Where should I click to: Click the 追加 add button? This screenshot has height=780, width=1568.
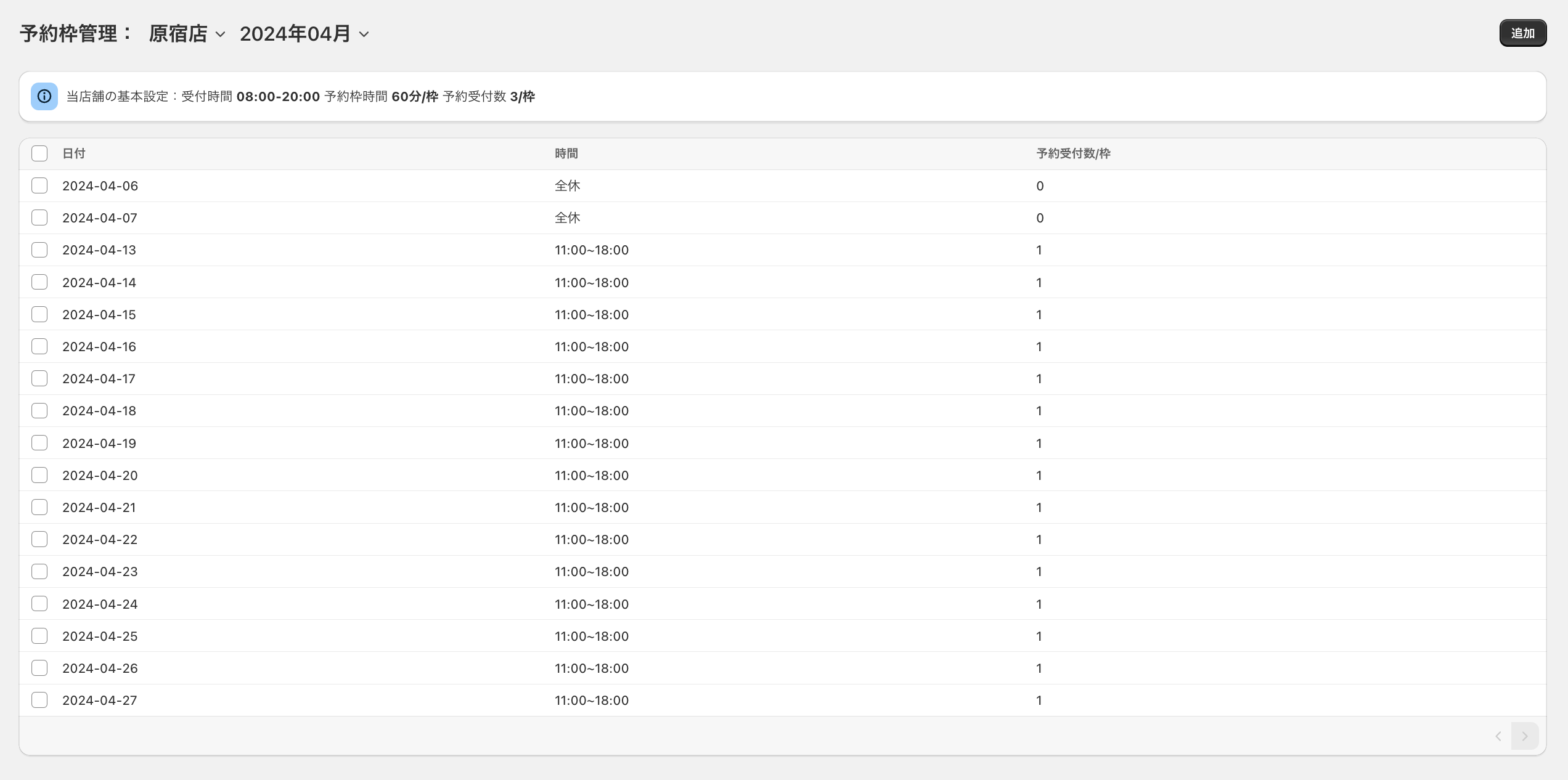[1522, 33]
